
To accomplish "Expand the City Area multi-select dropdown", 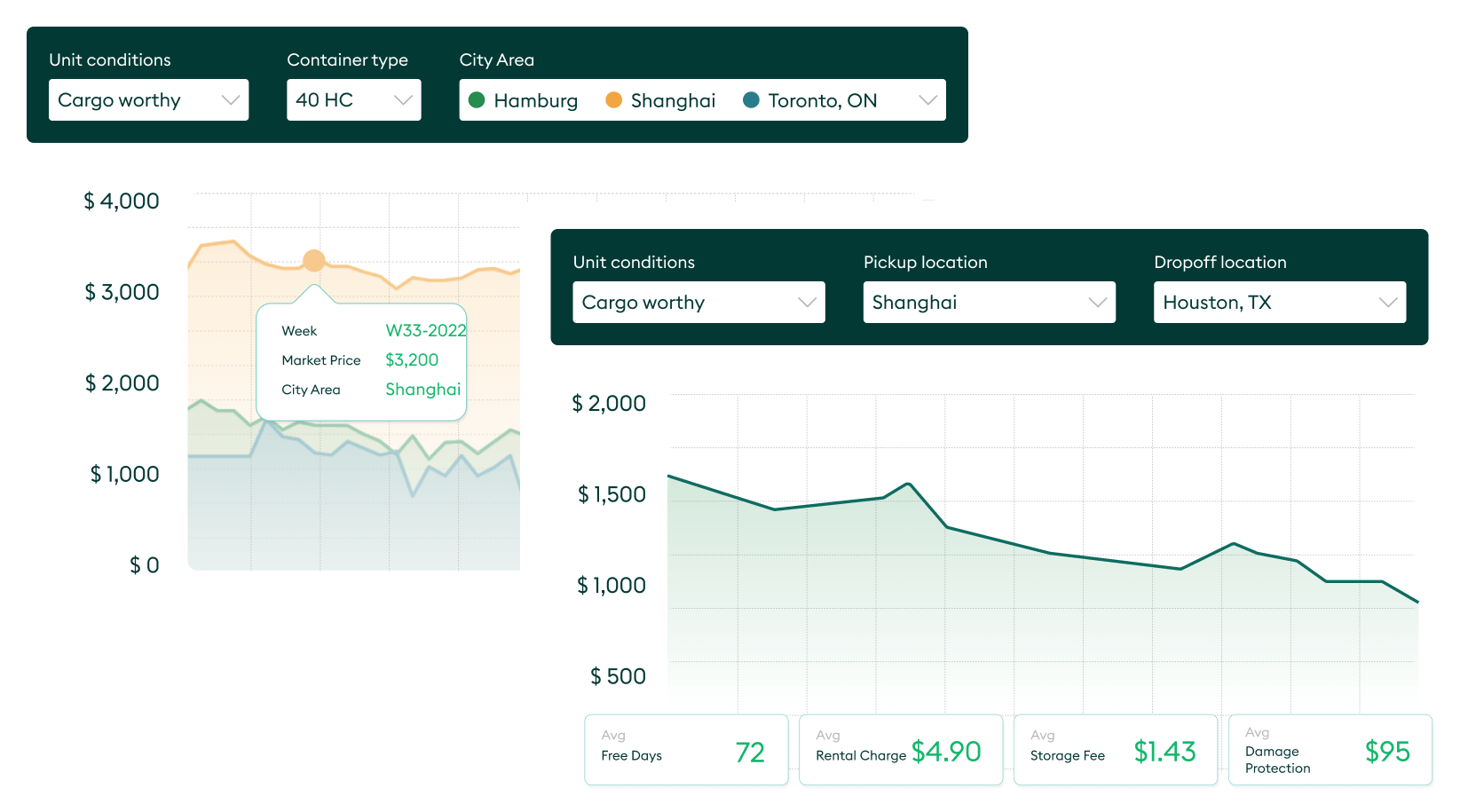I will tap(702, 100).
